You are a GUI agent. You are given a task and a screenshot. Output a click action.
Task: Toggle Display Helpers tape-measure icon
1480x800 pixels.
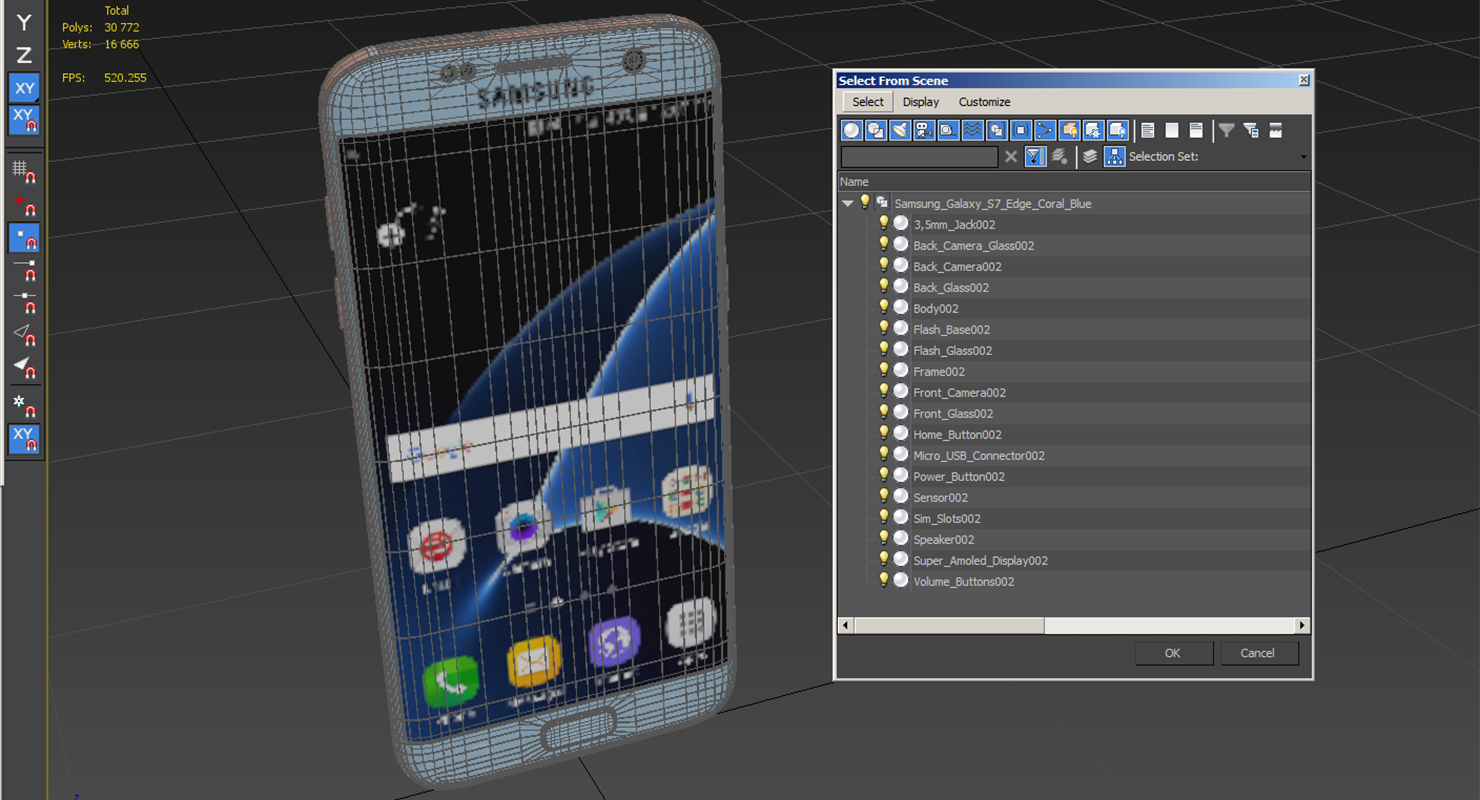948,130
